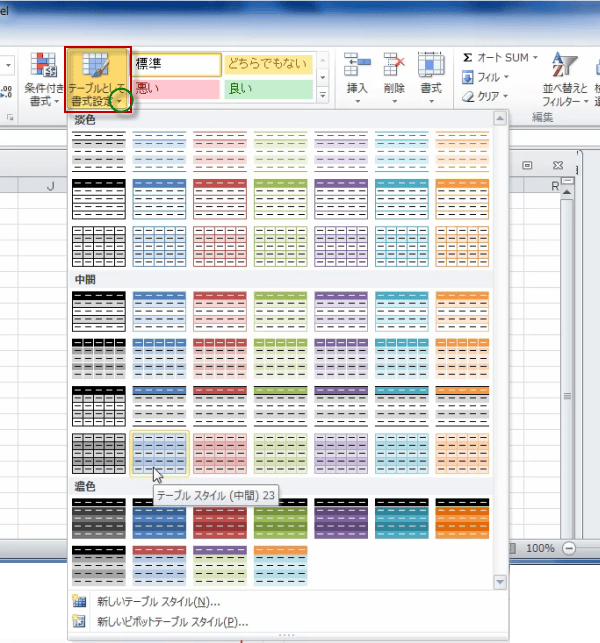Click 新しいテーブル スタイル(N)... menu entry
The image size is (600, 643).
click(x=158, y=602)
